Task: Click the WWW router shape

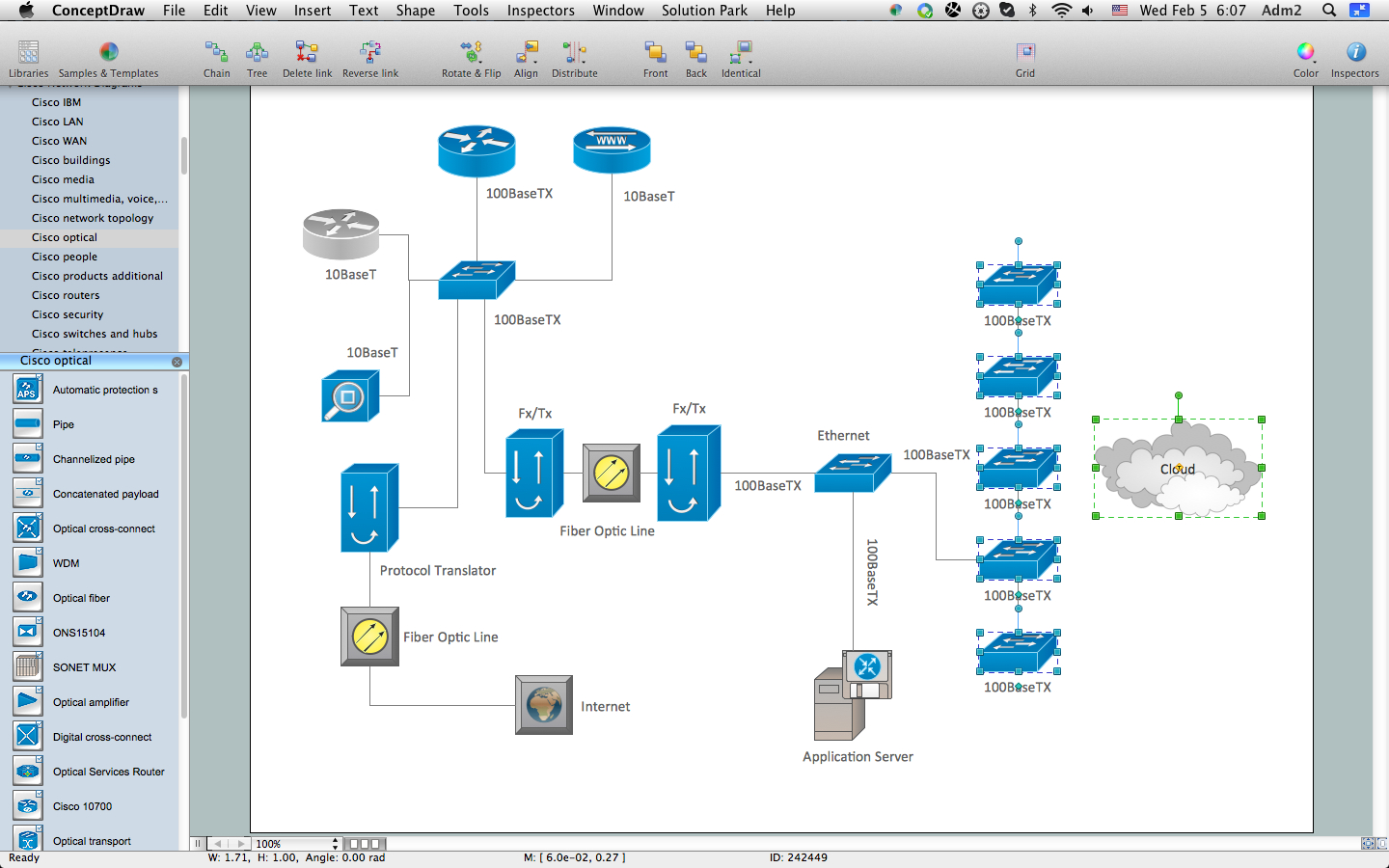Action: click(612, 150)
